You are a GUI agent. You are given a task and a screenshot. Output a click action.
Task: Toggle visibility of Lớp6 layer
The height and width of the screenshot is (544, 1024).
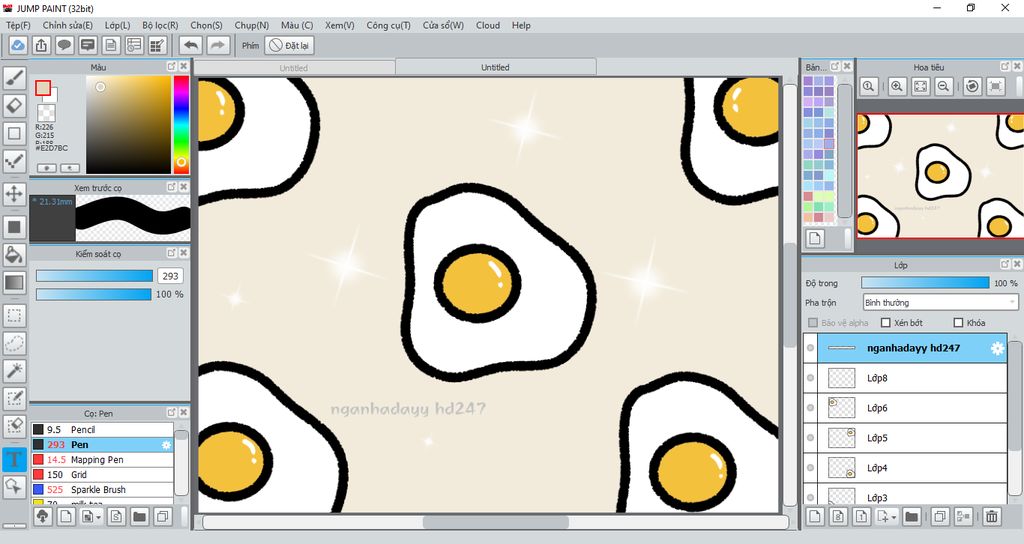click(810, 408)
